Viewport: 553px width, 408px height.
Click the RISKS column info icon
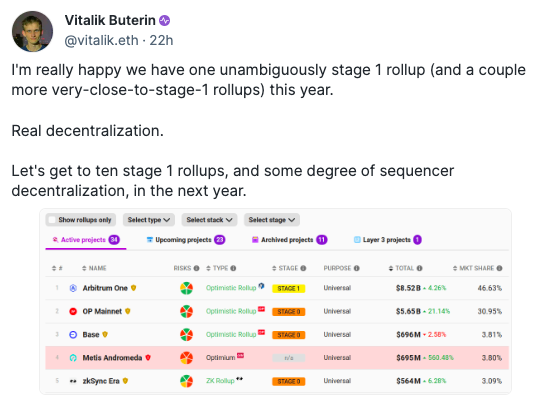point(196,268)
